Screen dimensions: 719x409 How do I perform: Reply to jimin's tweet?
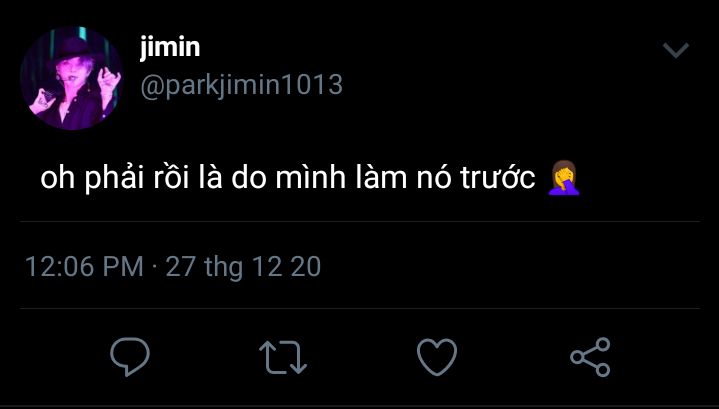tap(130, 357)
